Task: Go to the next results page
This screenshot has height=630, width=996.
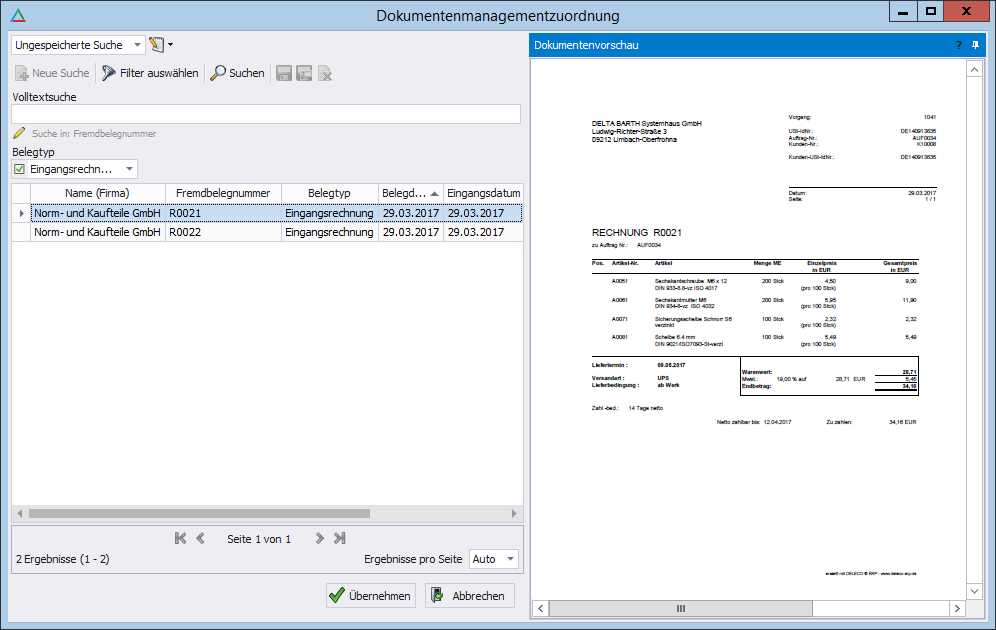Action: [x=320, y=538]
